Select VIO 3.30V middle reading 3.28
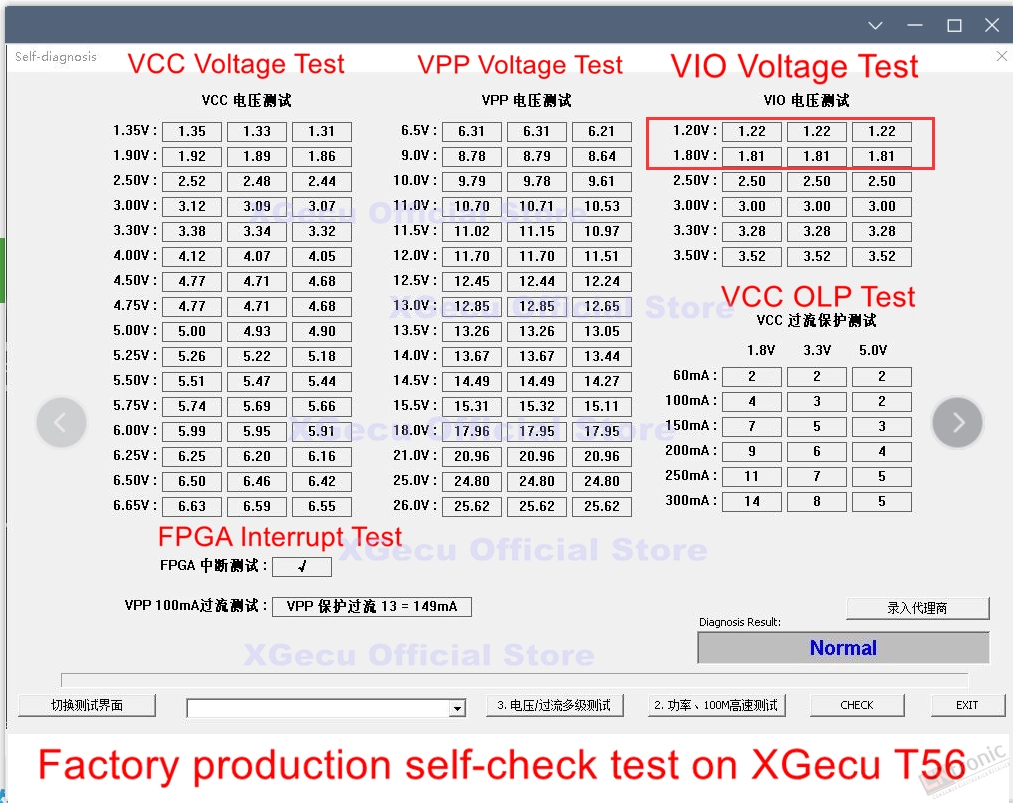This screenshot has height=803, width=1013. (x=817, y=231)
